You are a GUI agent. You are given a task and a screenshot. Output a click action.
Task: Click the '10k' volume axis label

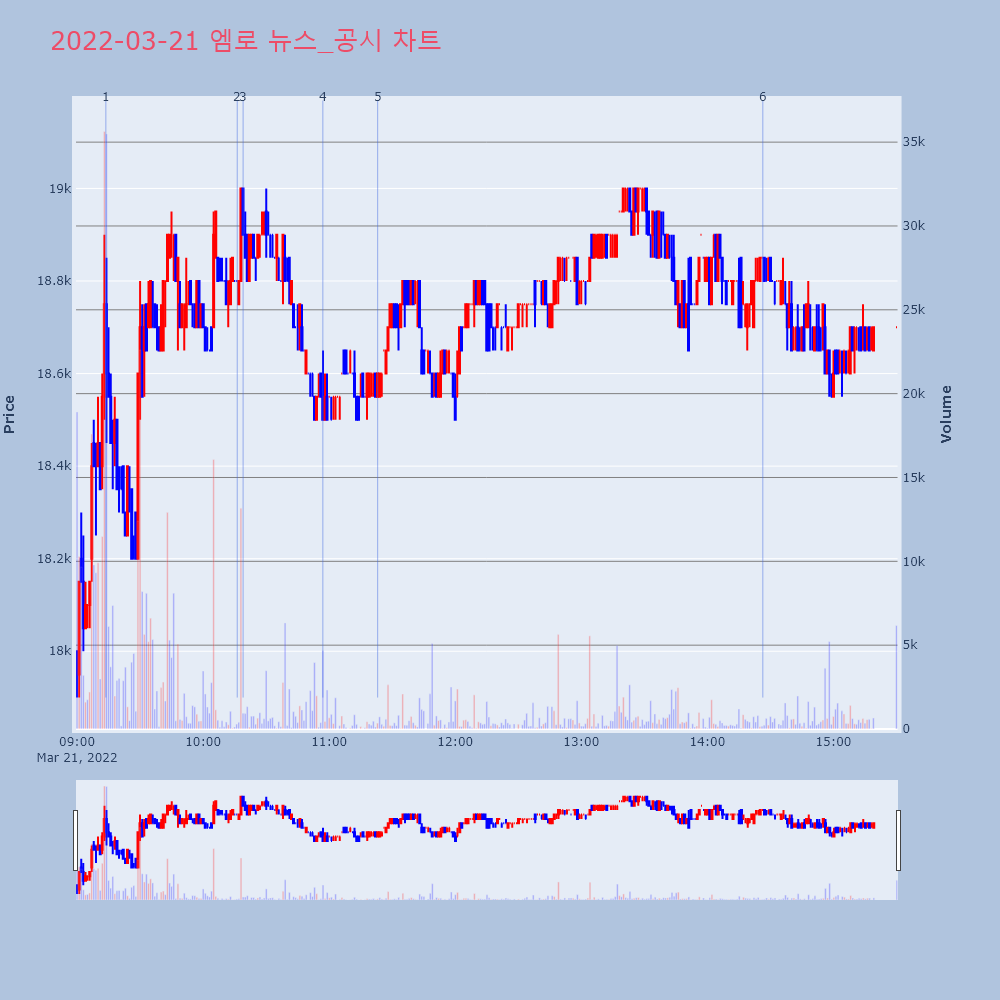913,561
